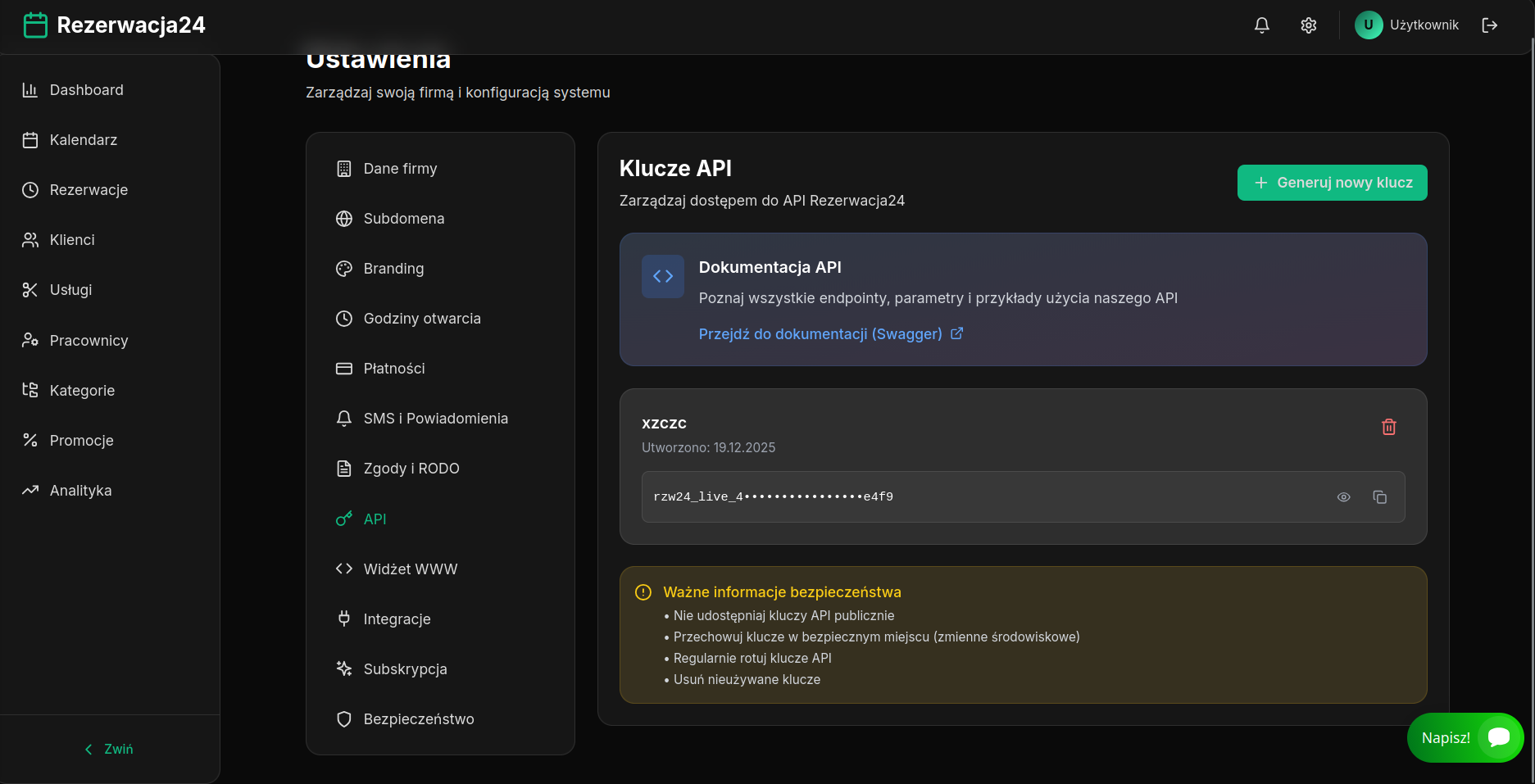Select the Subskrypcja settings entry
Image resolution: width=1535 pixels, height=784 pixels.
[405, 668]
